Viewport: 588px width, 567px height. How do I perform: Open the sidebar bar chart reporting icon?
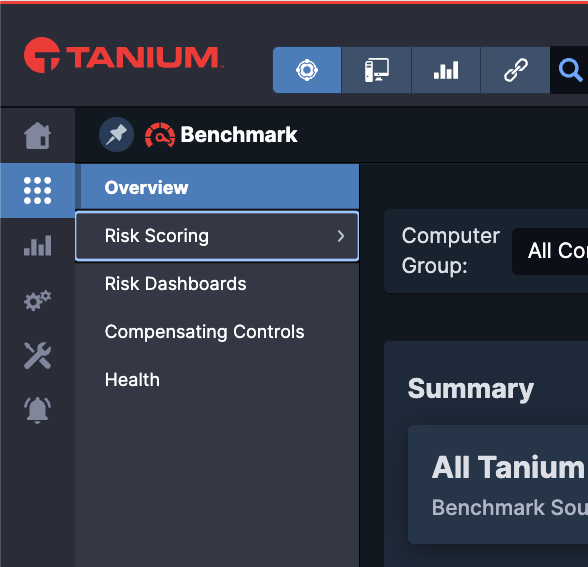pos(38,246)
